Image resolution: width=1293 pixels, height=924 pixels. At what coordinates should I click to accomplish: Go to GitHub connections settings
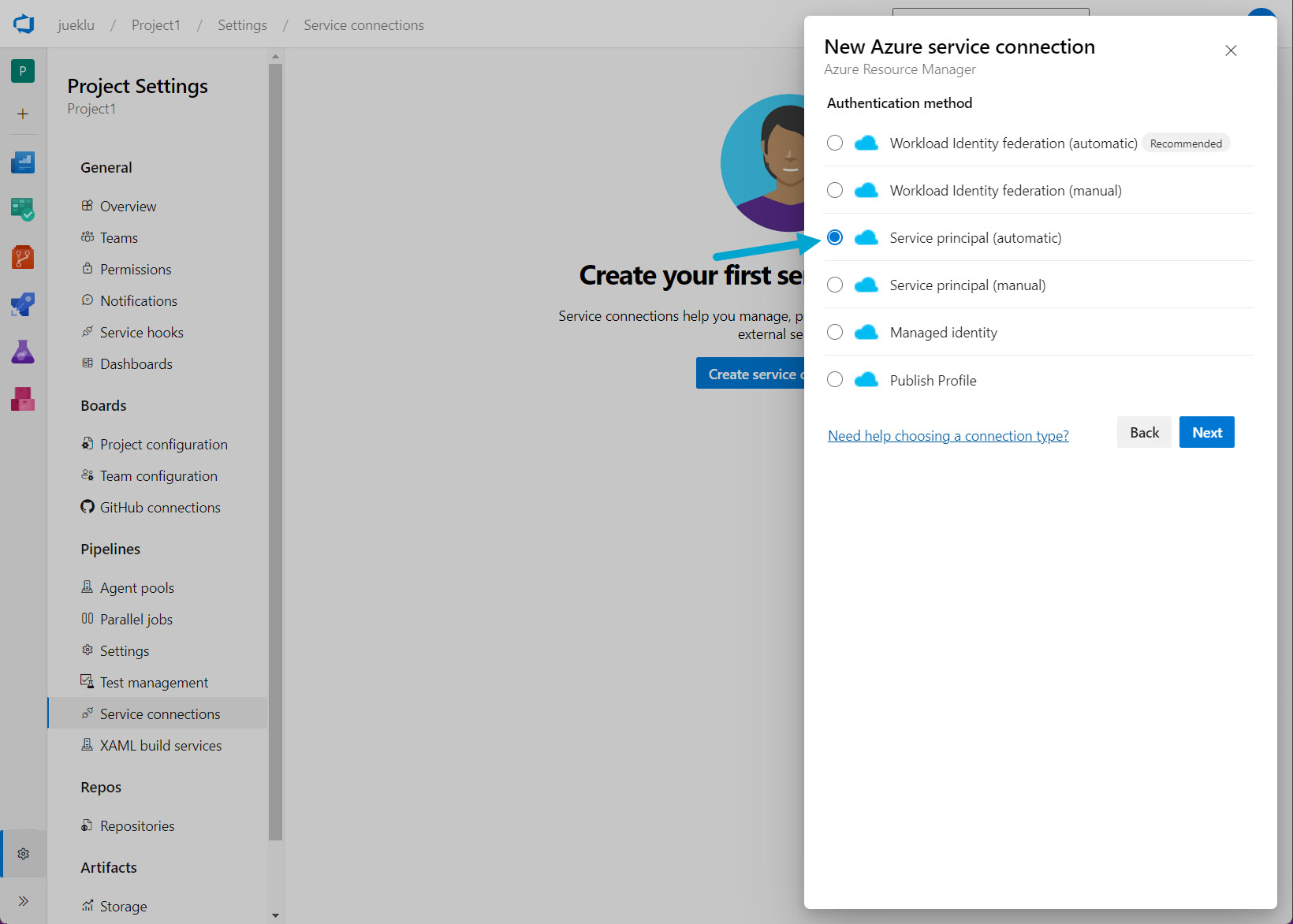click(x=159, y=507)
